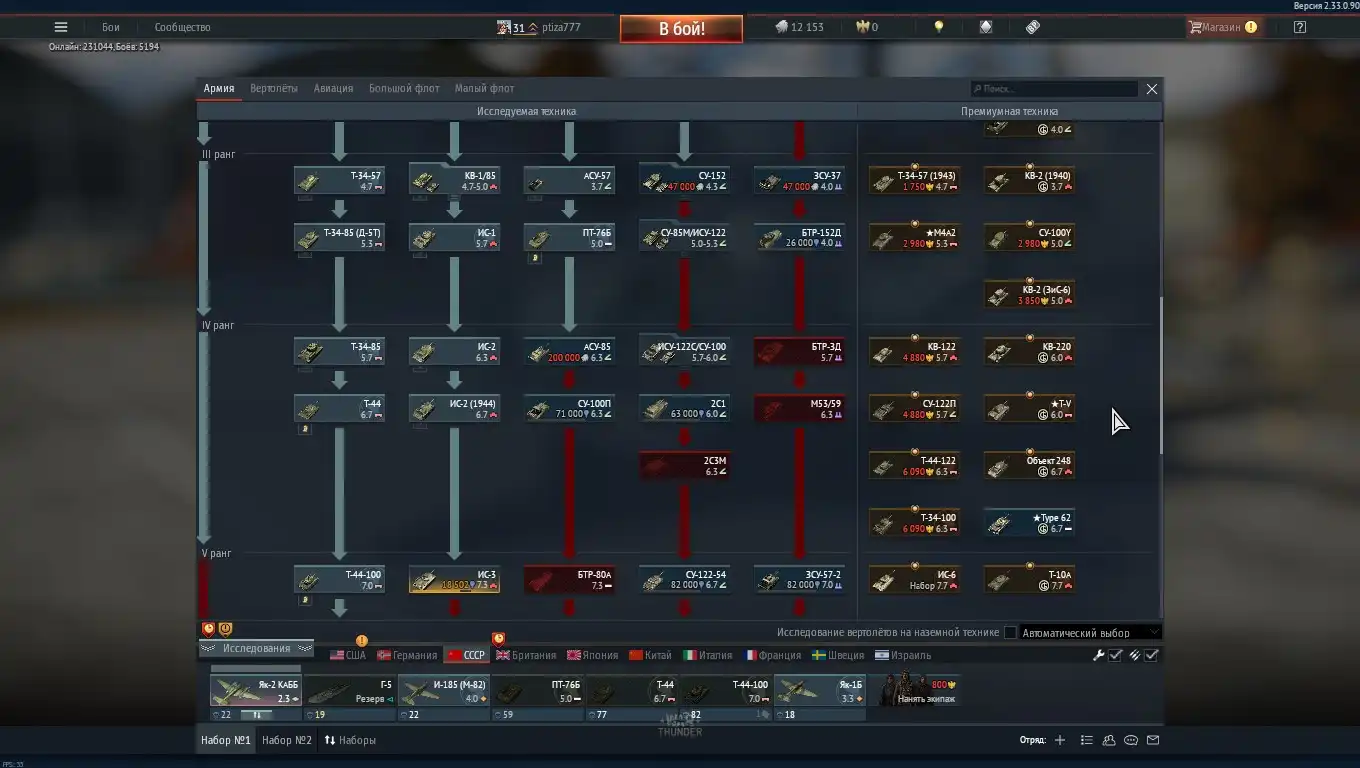Switch to the Вертолёты tab
The width and height of the screenshot is (1360, 768).
coord(274,88)
